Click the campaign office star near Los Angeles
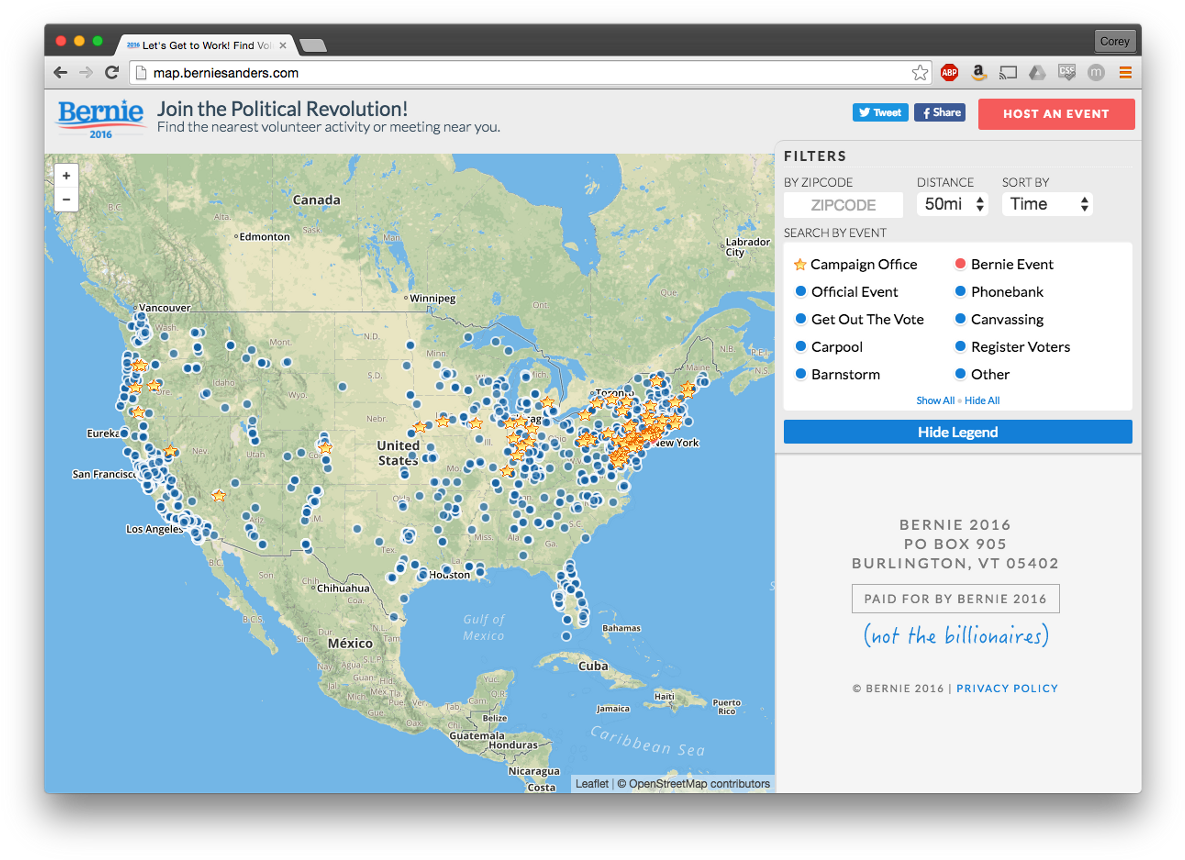Viewport: 1185px width, 860px height. pos(218,496)
